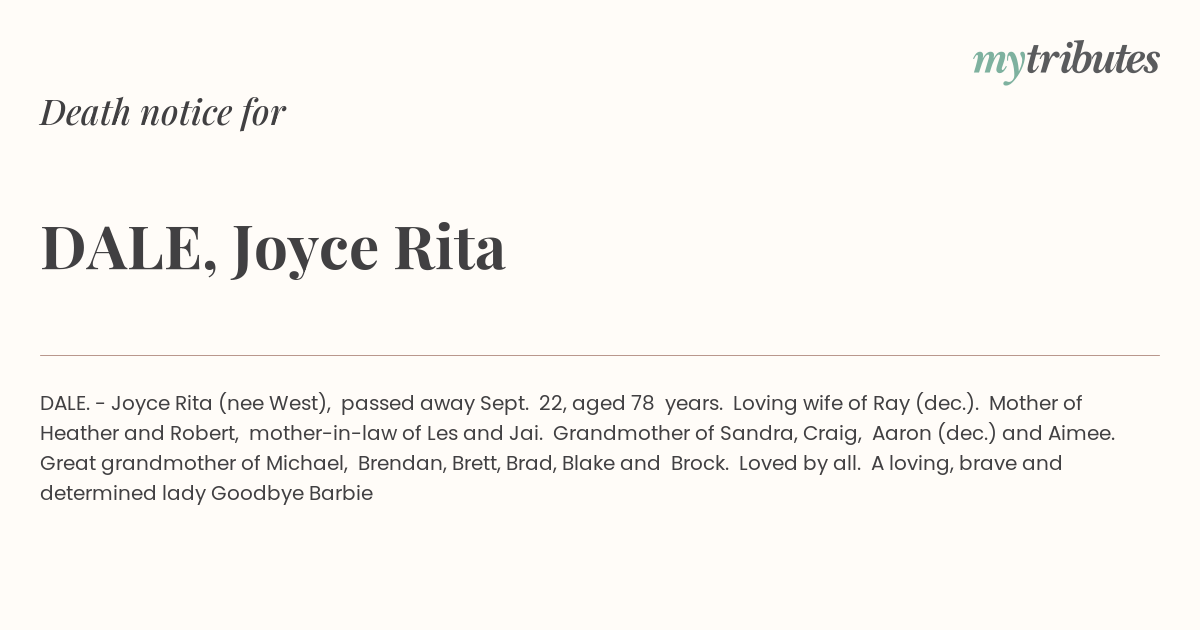
Task: Click "Grandmother of Sandra, Craig" text
Action: [x=706, y=434]
